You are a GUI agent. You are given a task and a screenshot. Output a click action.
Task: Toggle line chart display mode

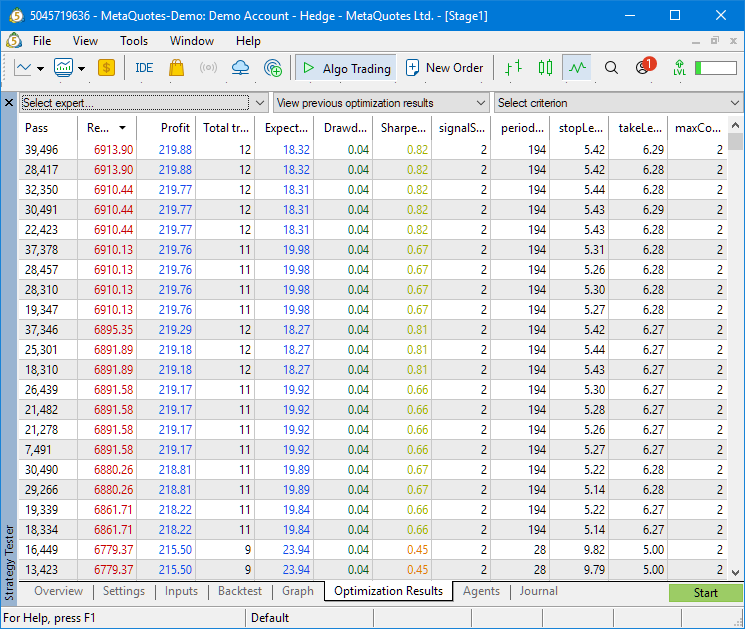pos(577,68)
